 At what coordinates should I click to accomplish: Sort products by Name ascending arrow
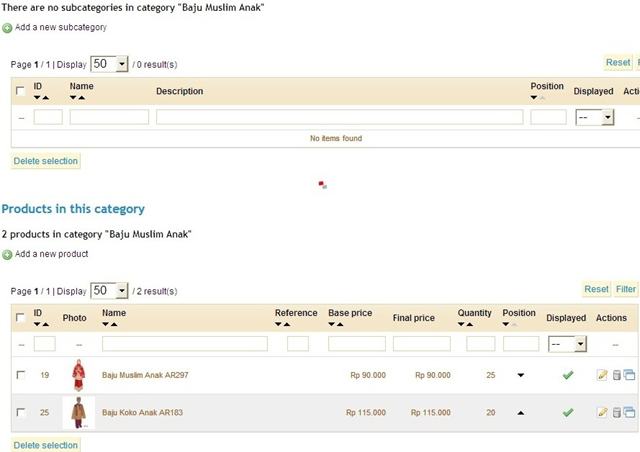point(114,324)
